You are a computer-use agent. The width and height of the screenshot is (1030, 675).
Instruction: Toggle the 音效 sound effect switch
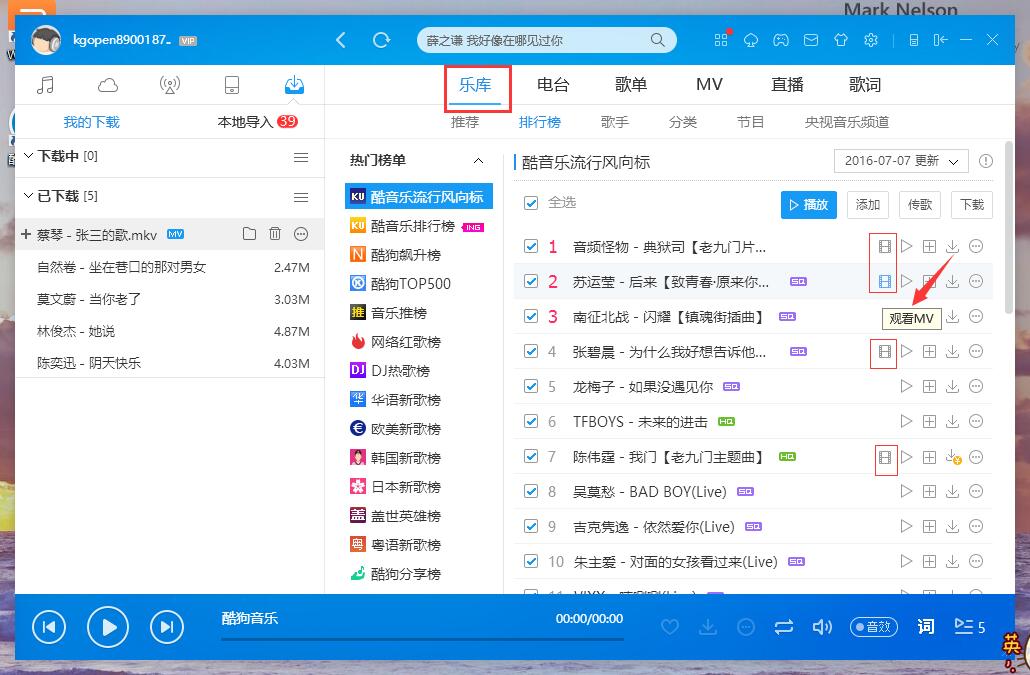coord(874,627)
